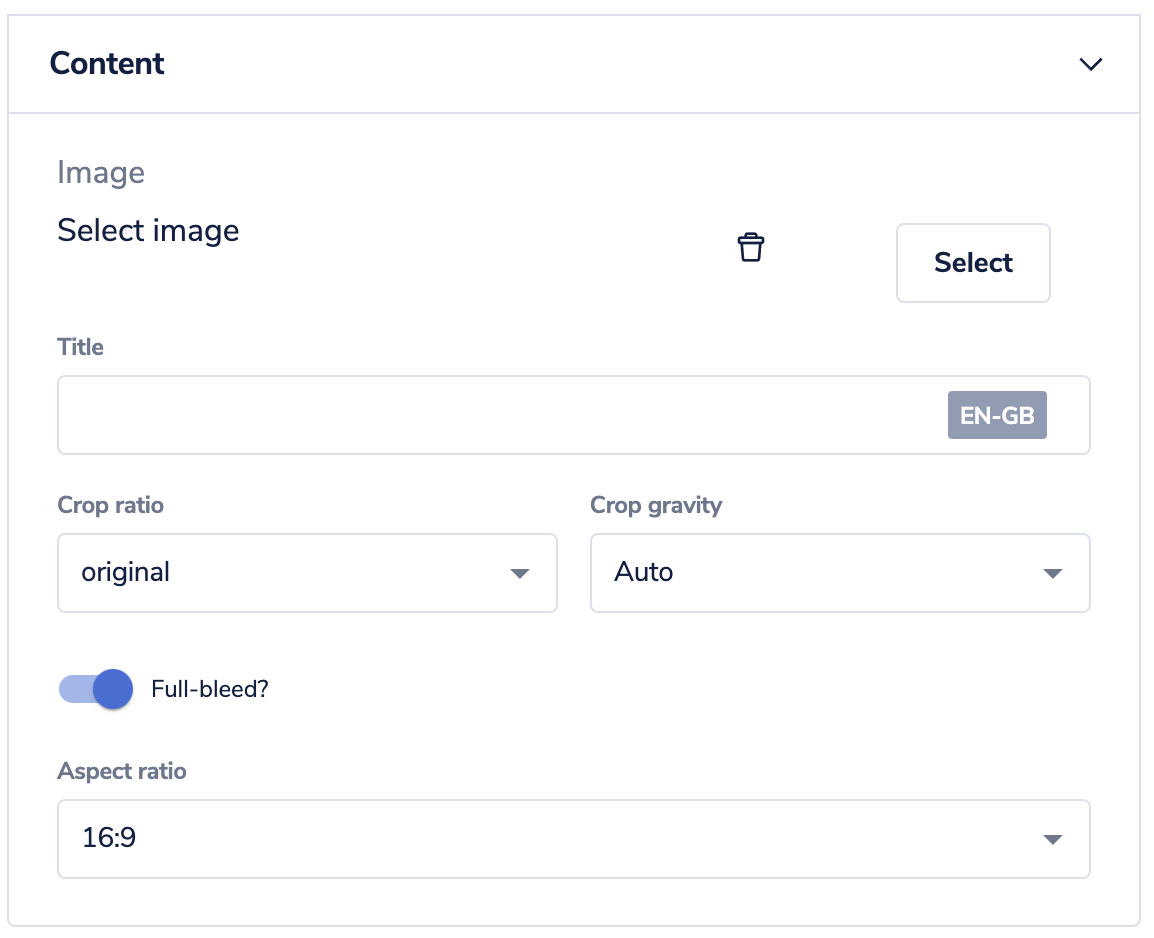Click the '16:9' aspect ratio value

pos(109,838)
